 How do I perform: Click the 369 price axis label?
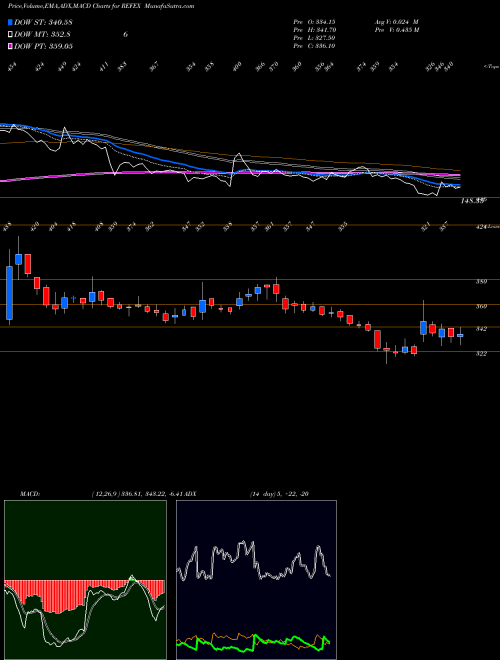[481, 307]
